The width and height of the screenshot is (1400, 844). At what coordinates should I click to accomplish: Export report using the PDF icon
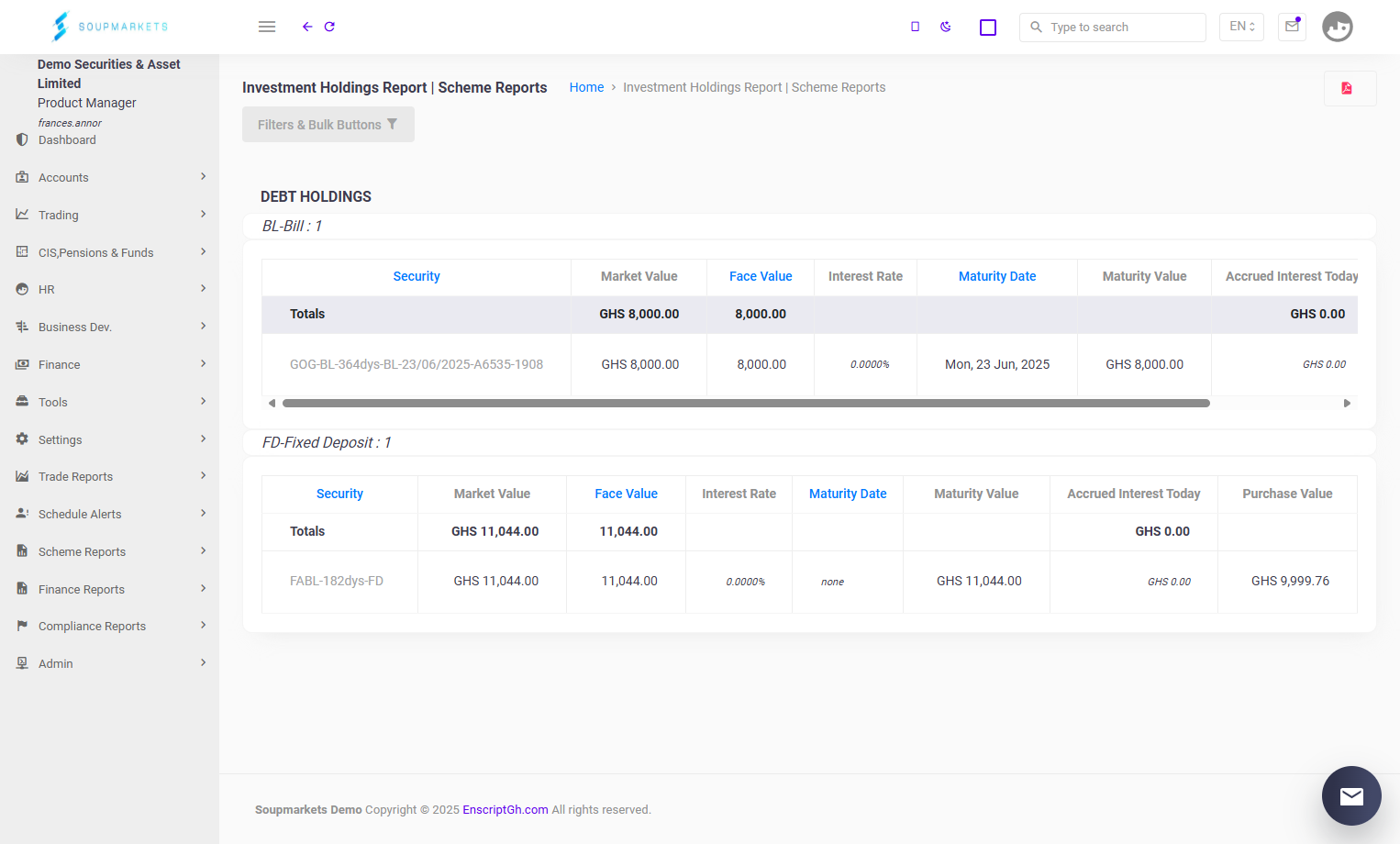click(x=1348, y=88)
